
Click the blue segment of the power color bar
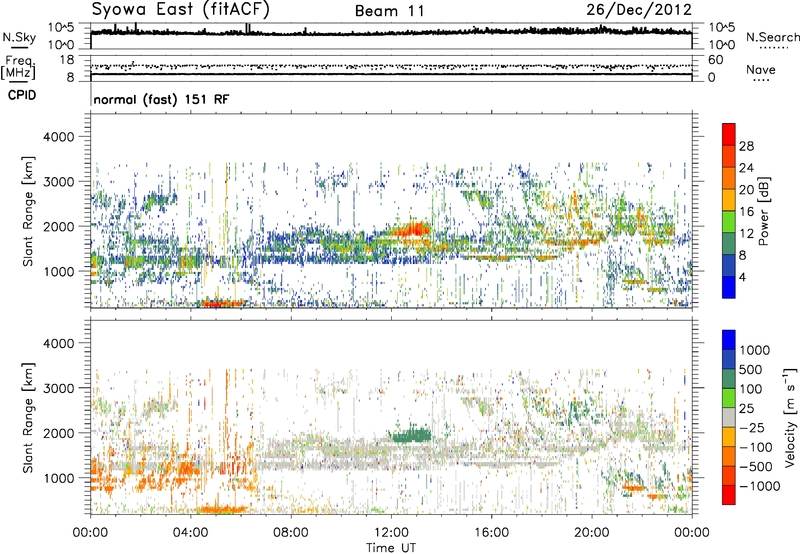tap(729, 287)
